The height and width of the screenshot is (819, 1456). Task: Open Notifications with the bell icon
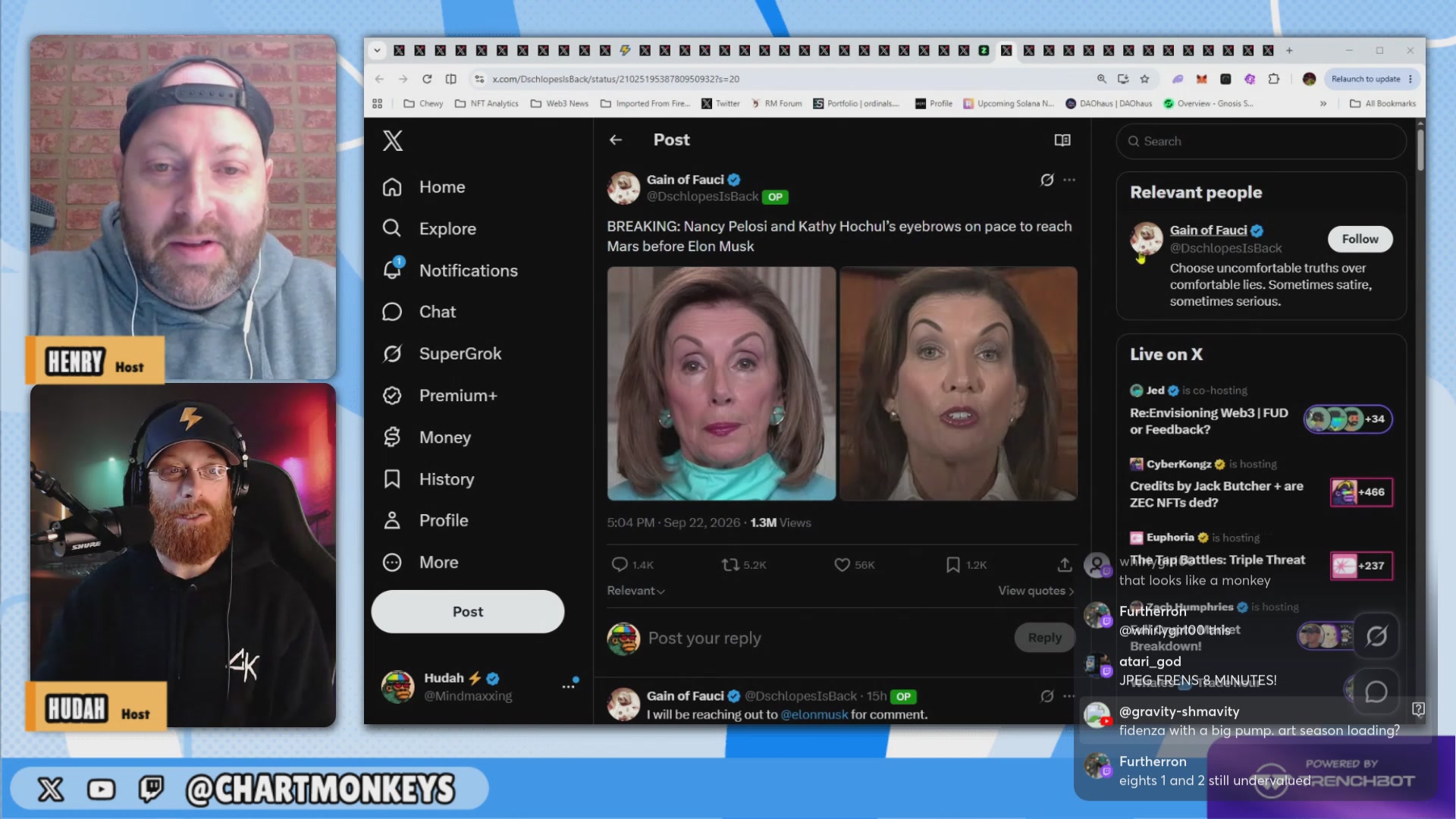[x=450, y=270]
